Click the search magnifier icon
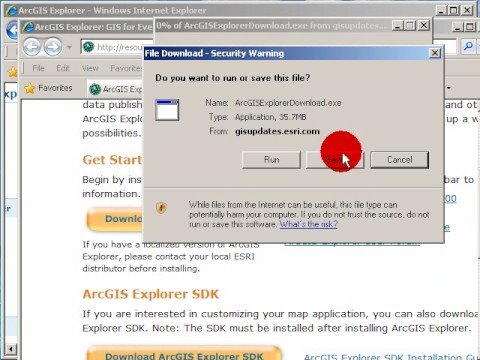The width and height of the screenshot is (480, 360). (468, 46)
